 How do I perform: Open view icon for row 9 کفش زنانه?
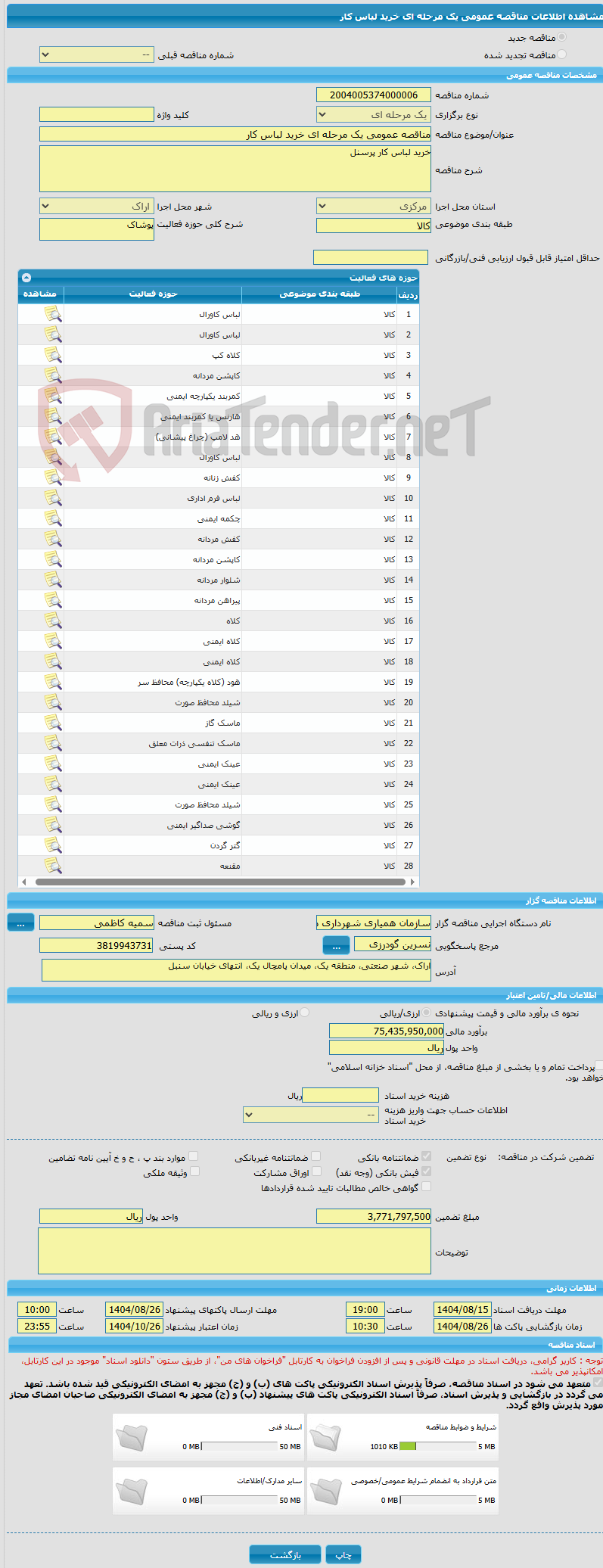point(53,478)
